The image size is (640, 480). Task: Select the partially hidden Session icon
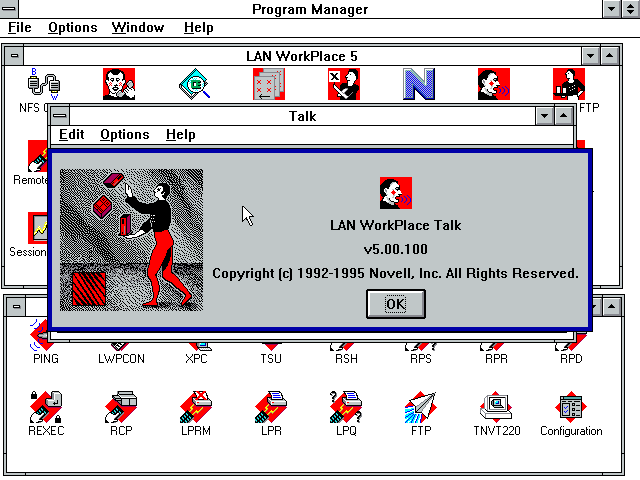click(37, 228)
